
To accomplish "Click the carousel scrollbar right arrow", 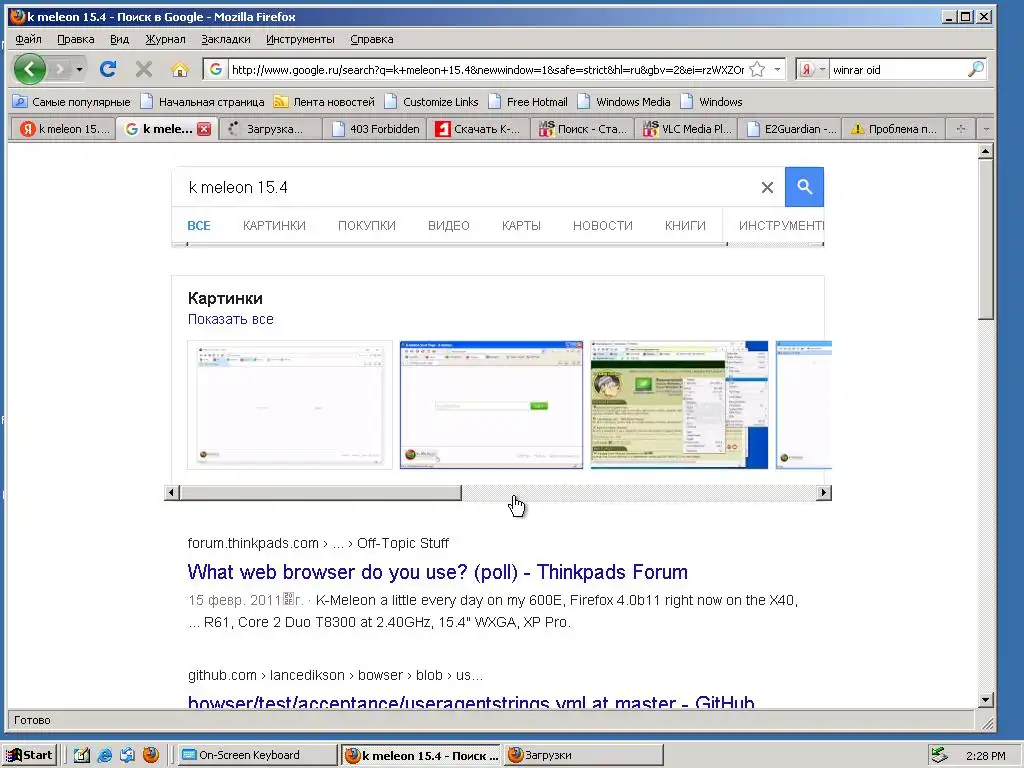I will (x=824, y=492).
